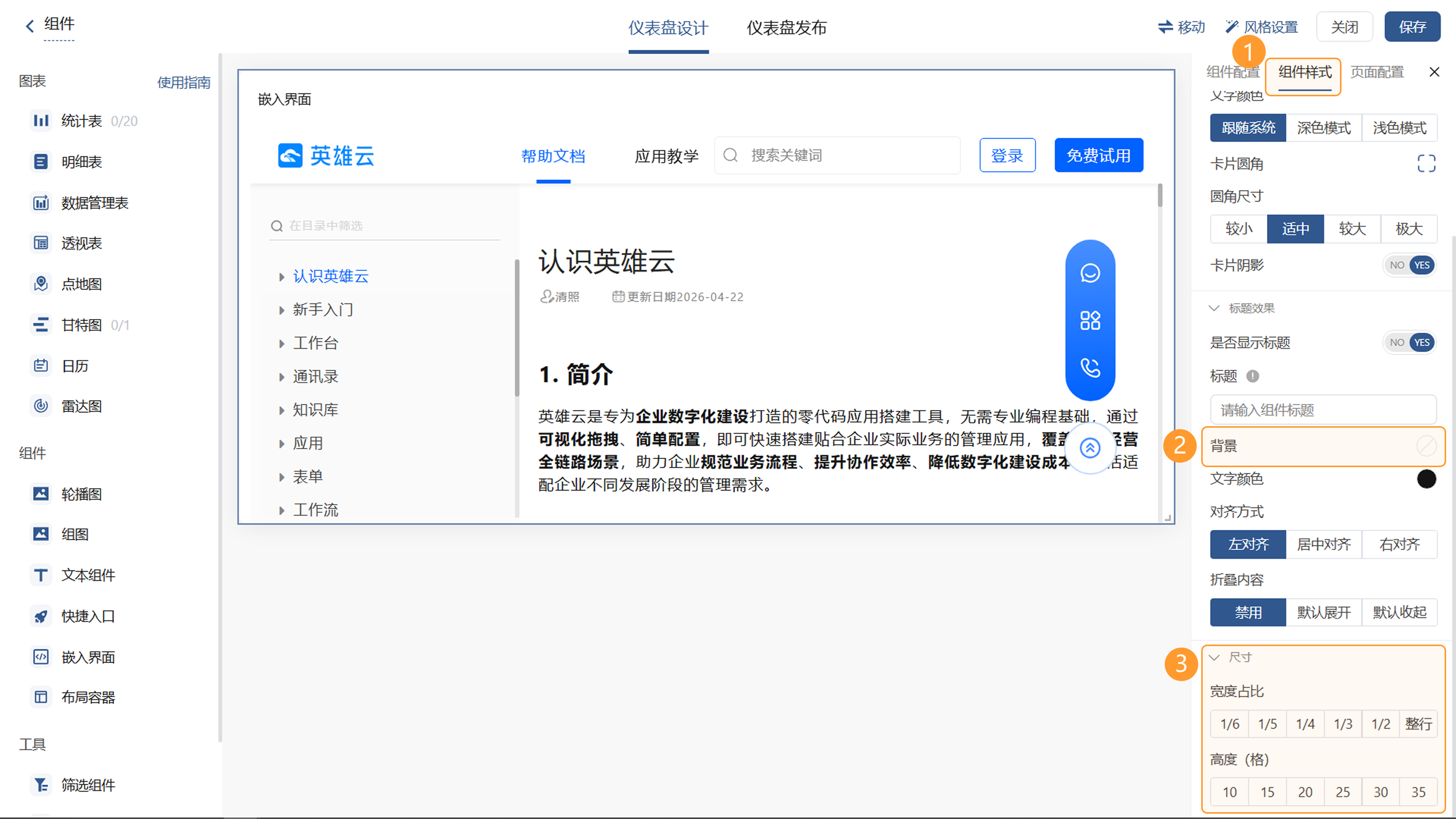
Task: Select the 快捷入口 rocket icon
Action: (41, 616)
